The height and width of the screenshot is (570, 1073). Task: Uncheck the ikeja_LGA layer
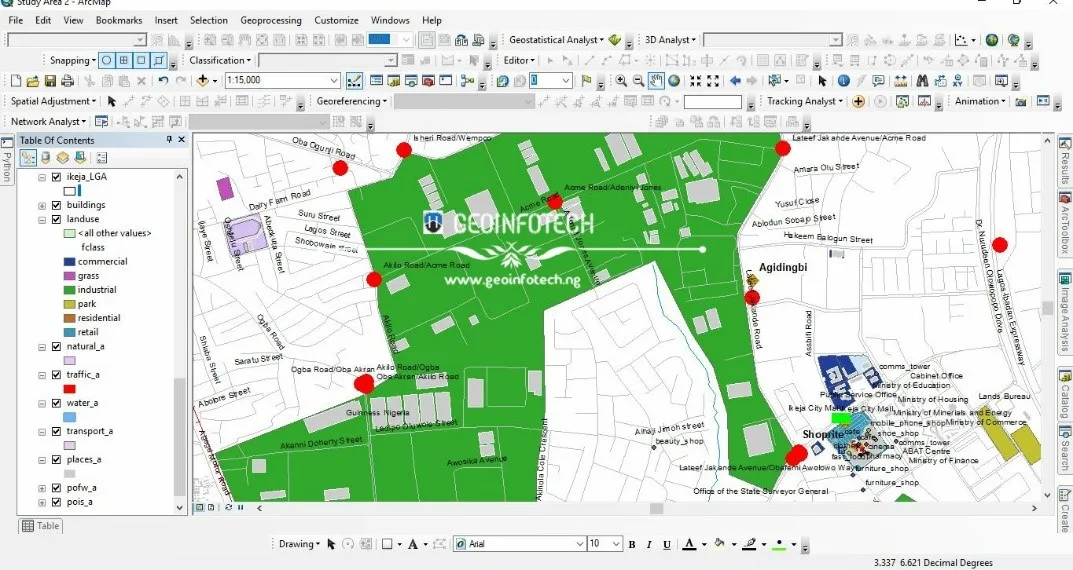coord(57,177)
